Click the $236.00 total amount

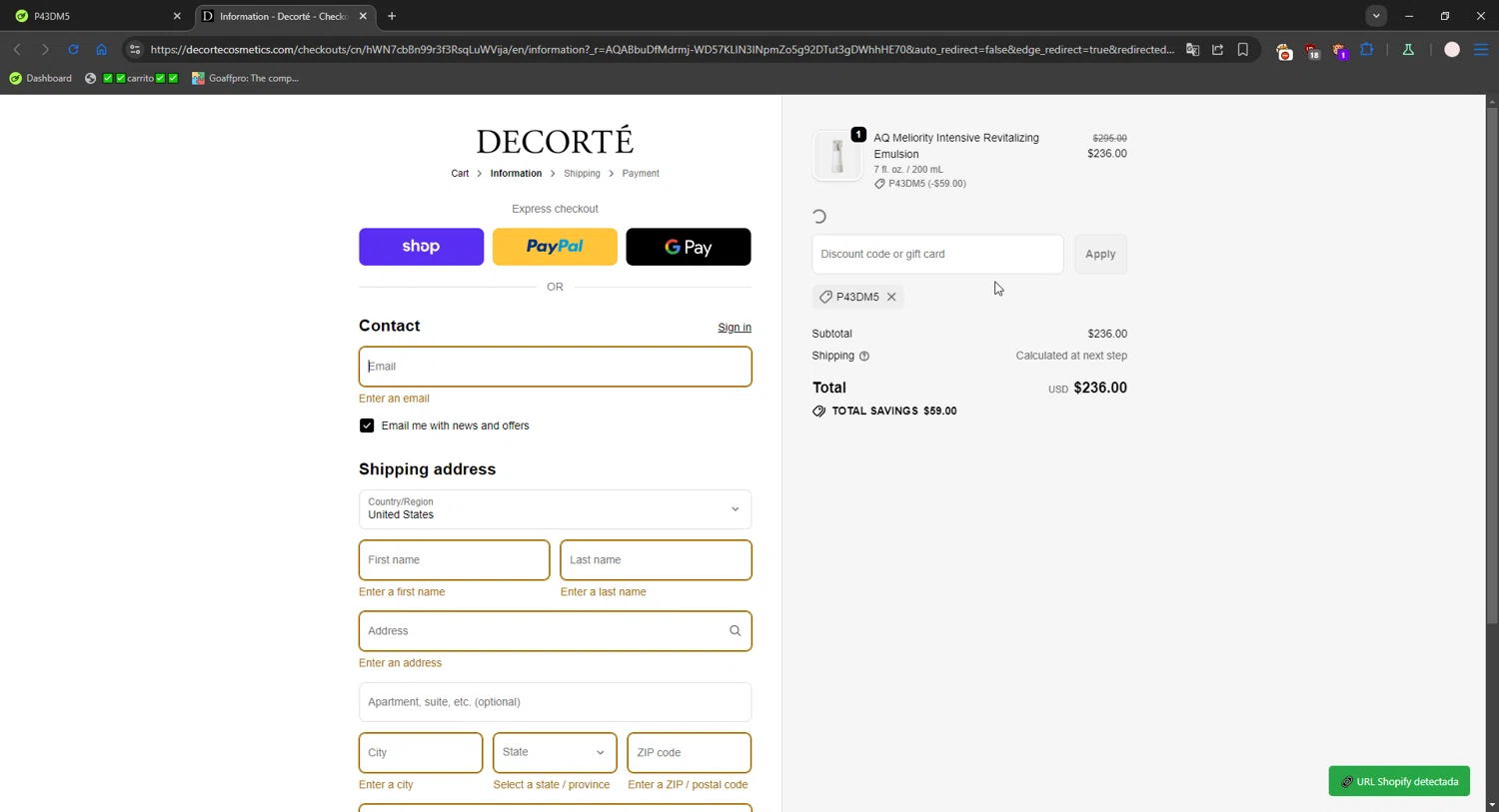click(x=1100, y=388)
